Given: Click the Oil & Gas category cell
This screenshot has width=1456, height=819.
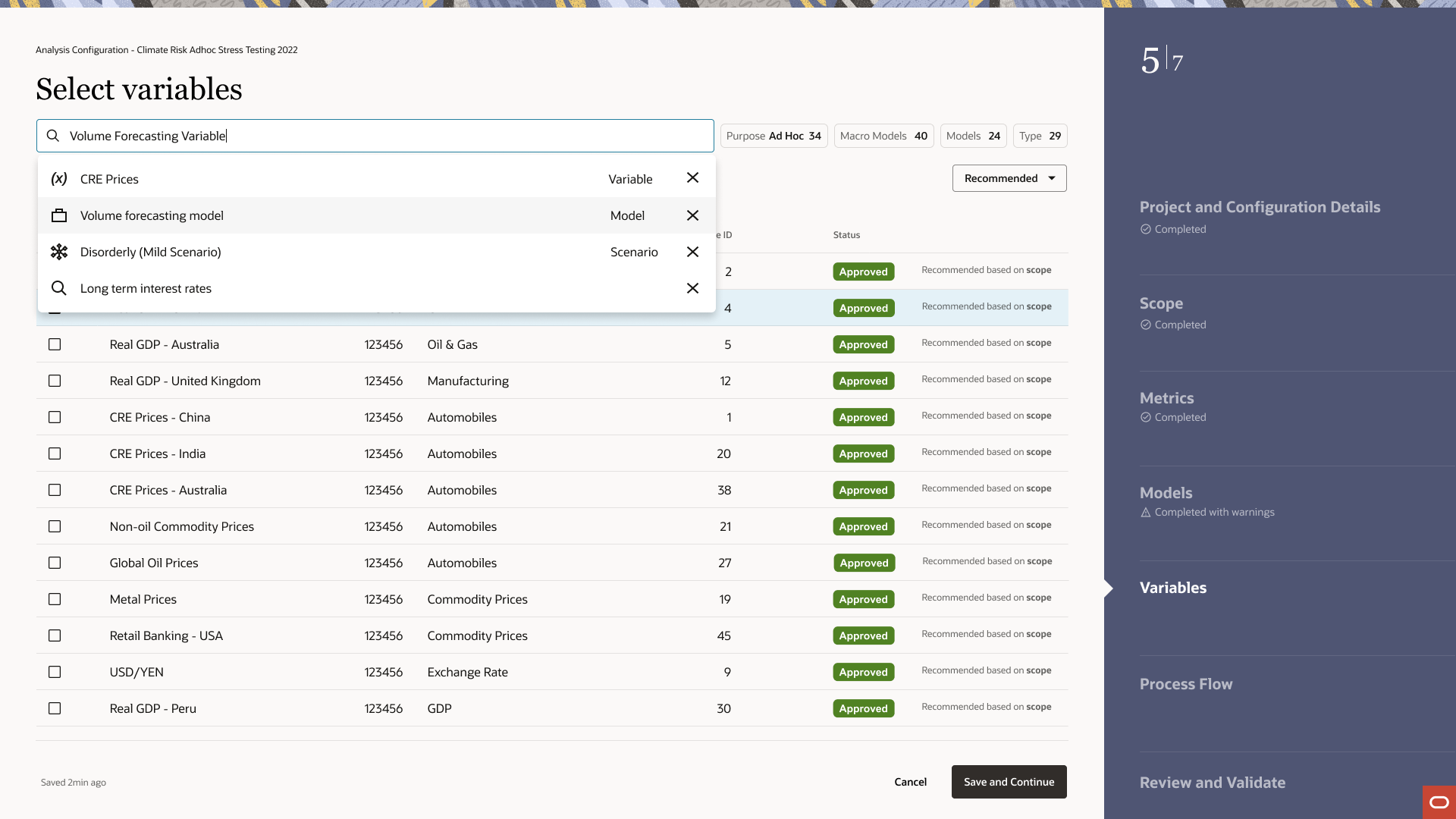Looking at the screenshot, I should coord(452,344).
